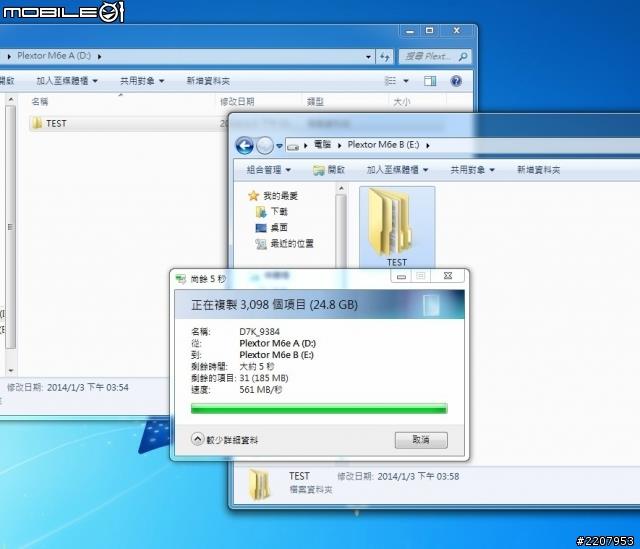Open 共用對象 dropdown in Plextor M6e B window

tap(472, 170)
